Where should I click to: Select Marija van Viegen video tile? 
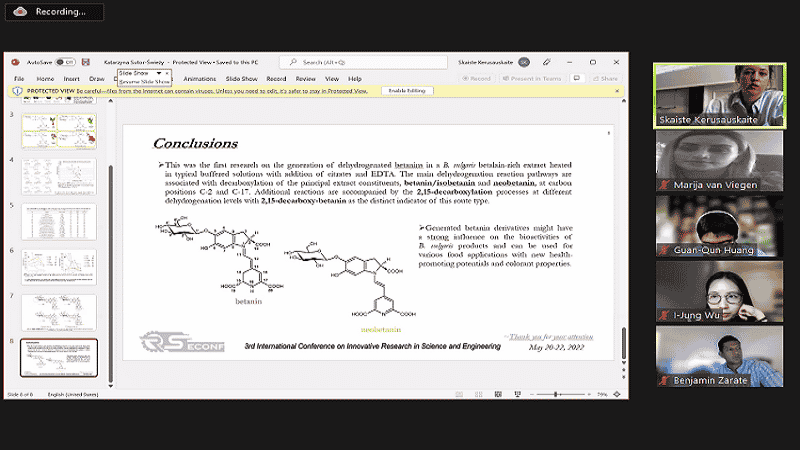[719, 161]
